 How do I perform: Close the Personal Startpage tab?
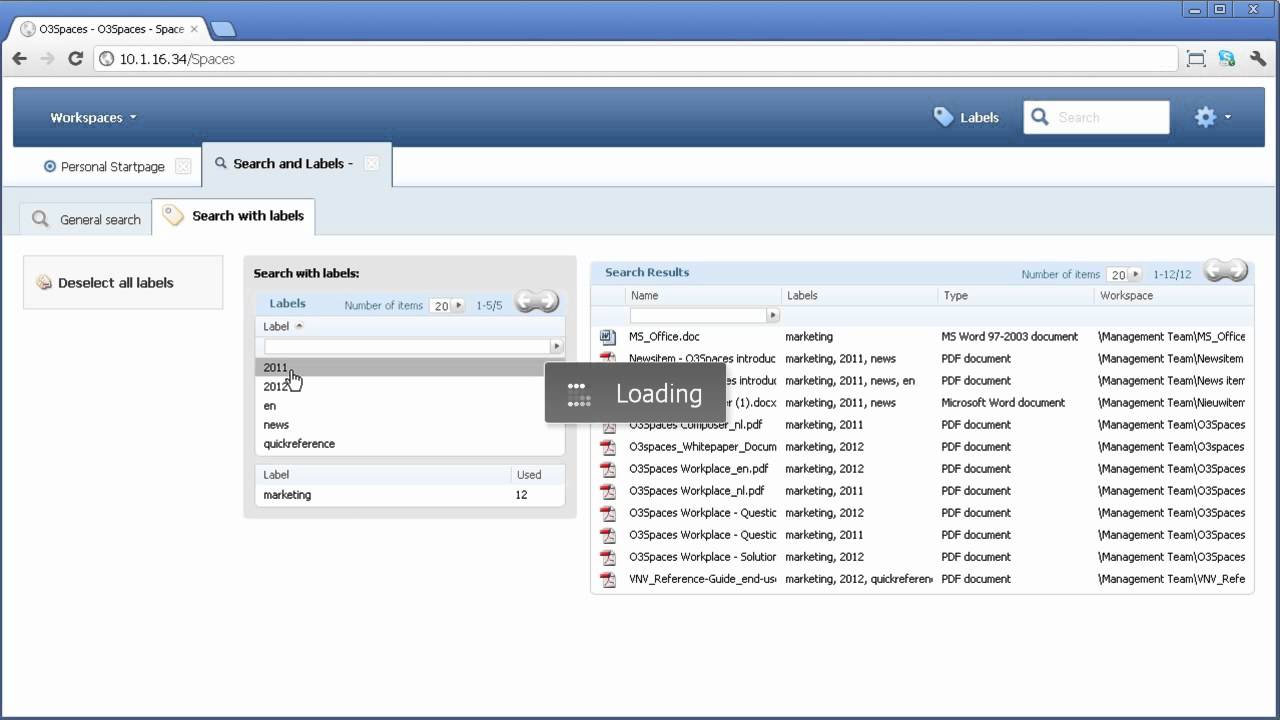183,166
